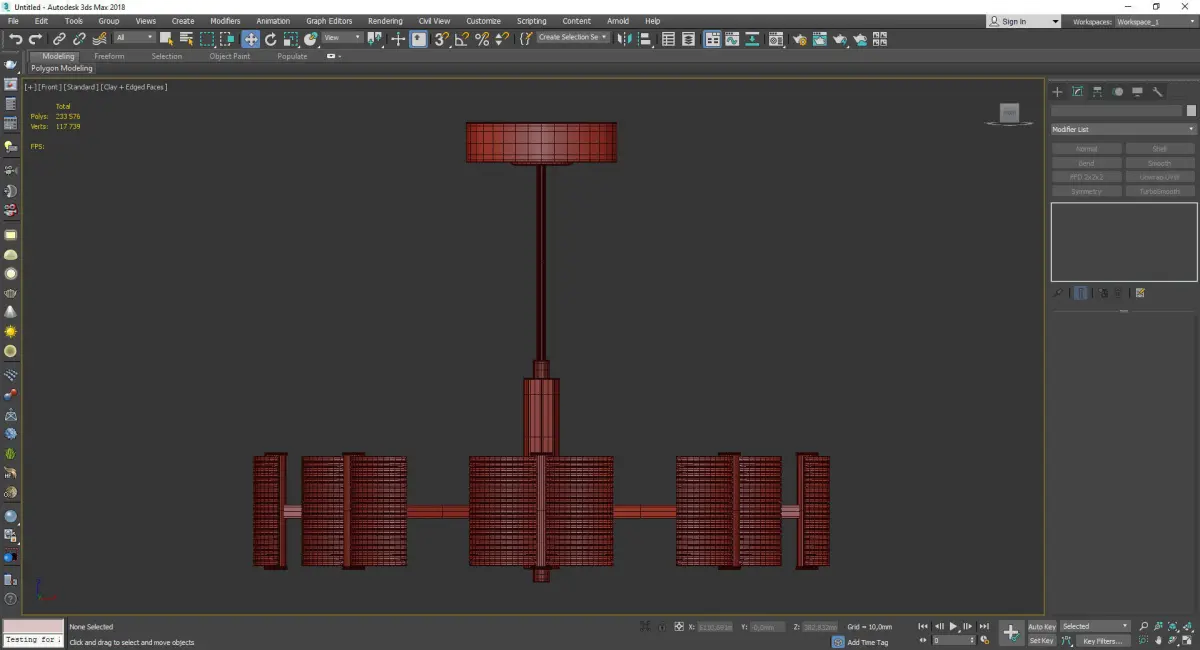Open the key mode 'Selected' dropdown
This screenshot has height=650, width=1200.
click(1095, 626)
